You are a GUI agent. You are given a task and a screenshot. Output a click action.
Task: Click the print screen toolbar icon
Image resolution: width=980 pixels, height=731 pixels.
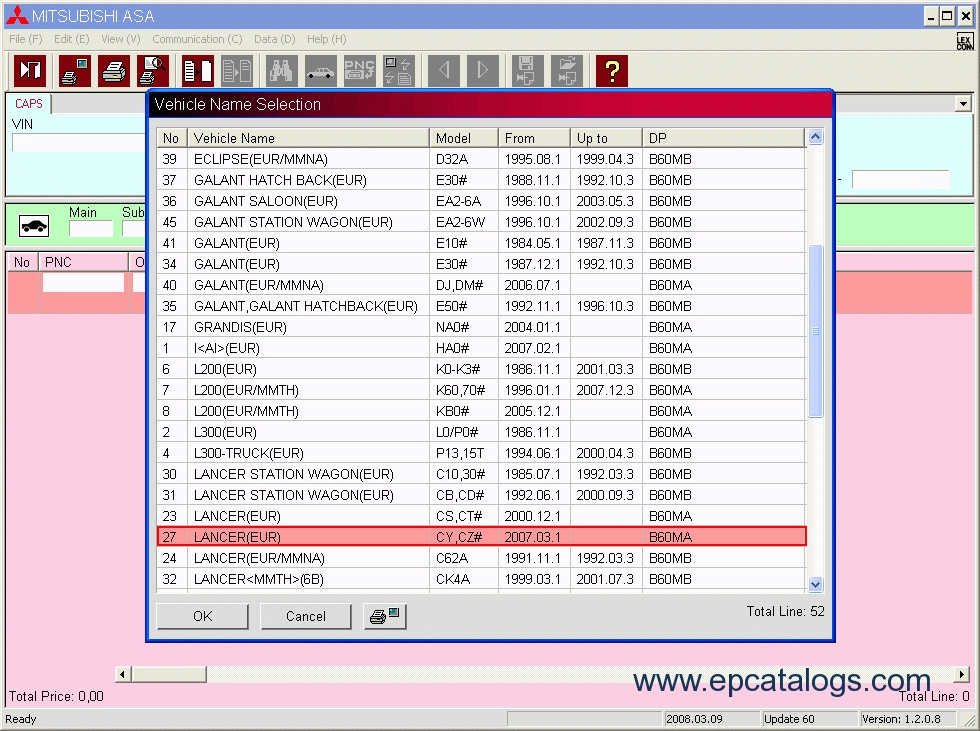[x=75, y=71]
